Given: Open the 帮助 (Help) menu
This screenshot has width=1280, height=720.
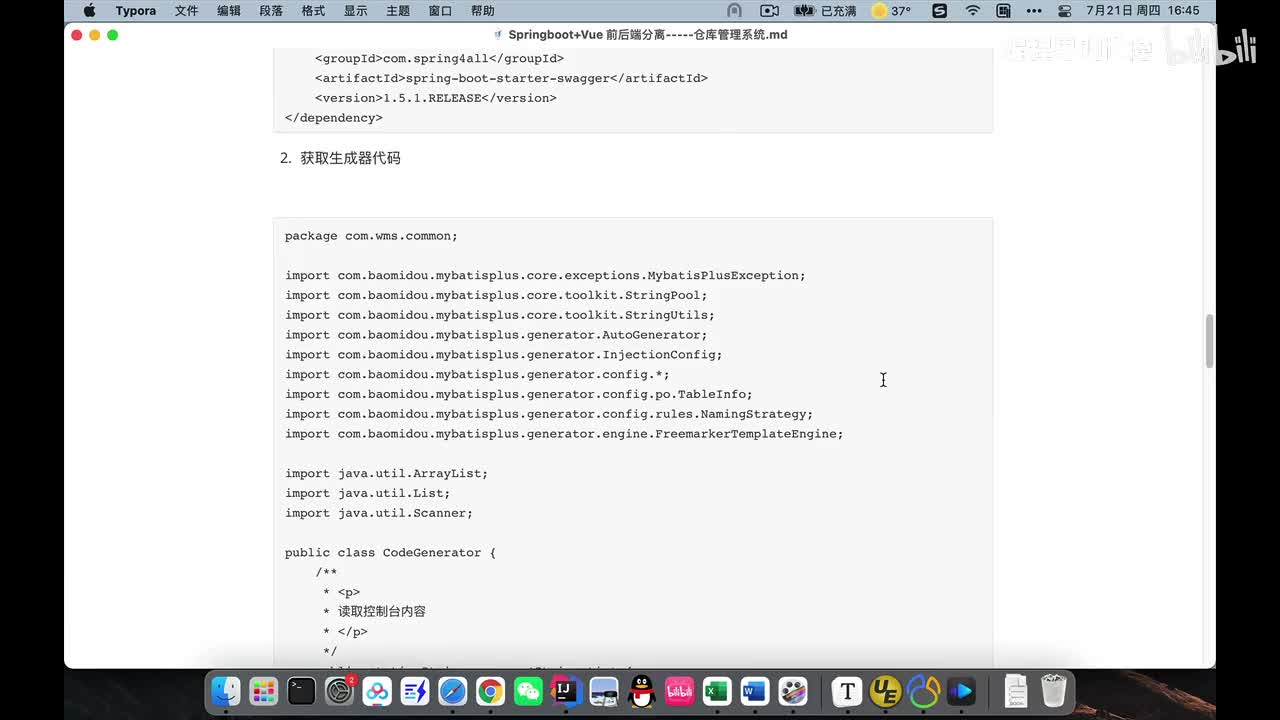Looking at the screenshot, I should [x=482, y=11].
